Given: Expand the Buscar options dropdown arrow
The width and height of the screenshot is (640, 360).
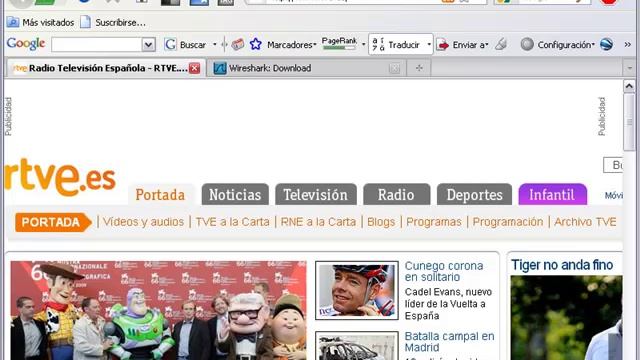Looking at the screenshot, I should coord(215,44).
